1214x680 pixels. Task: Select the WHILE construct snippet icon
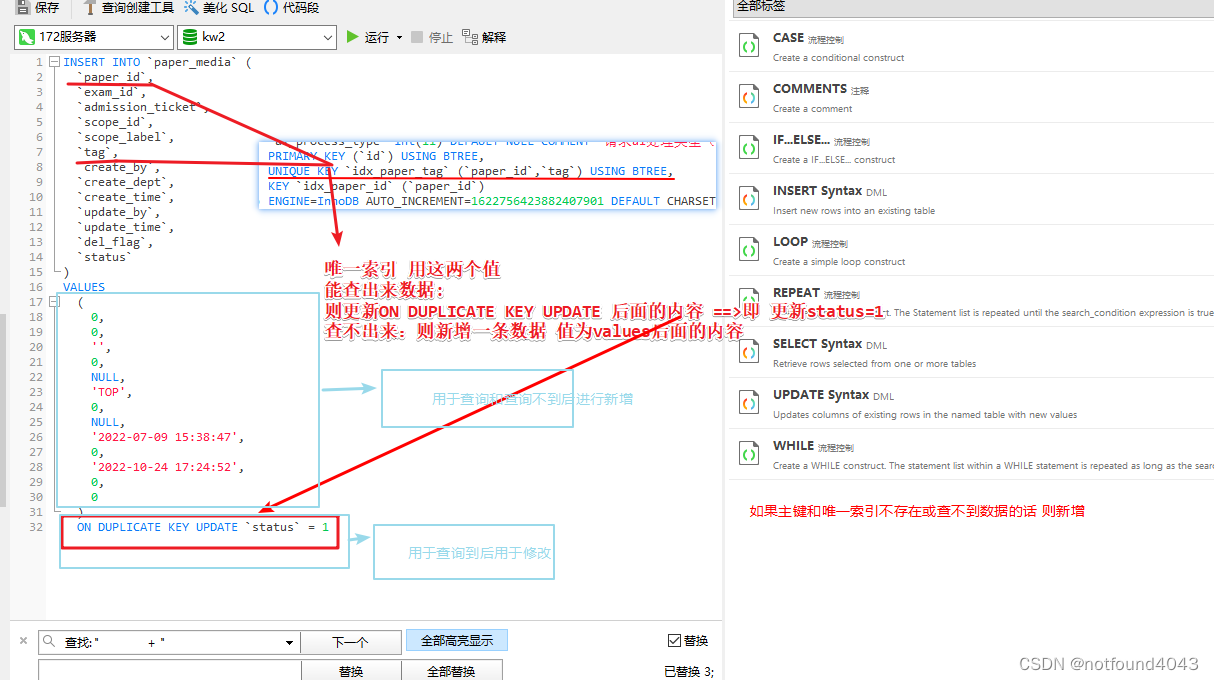pos(749,453)
